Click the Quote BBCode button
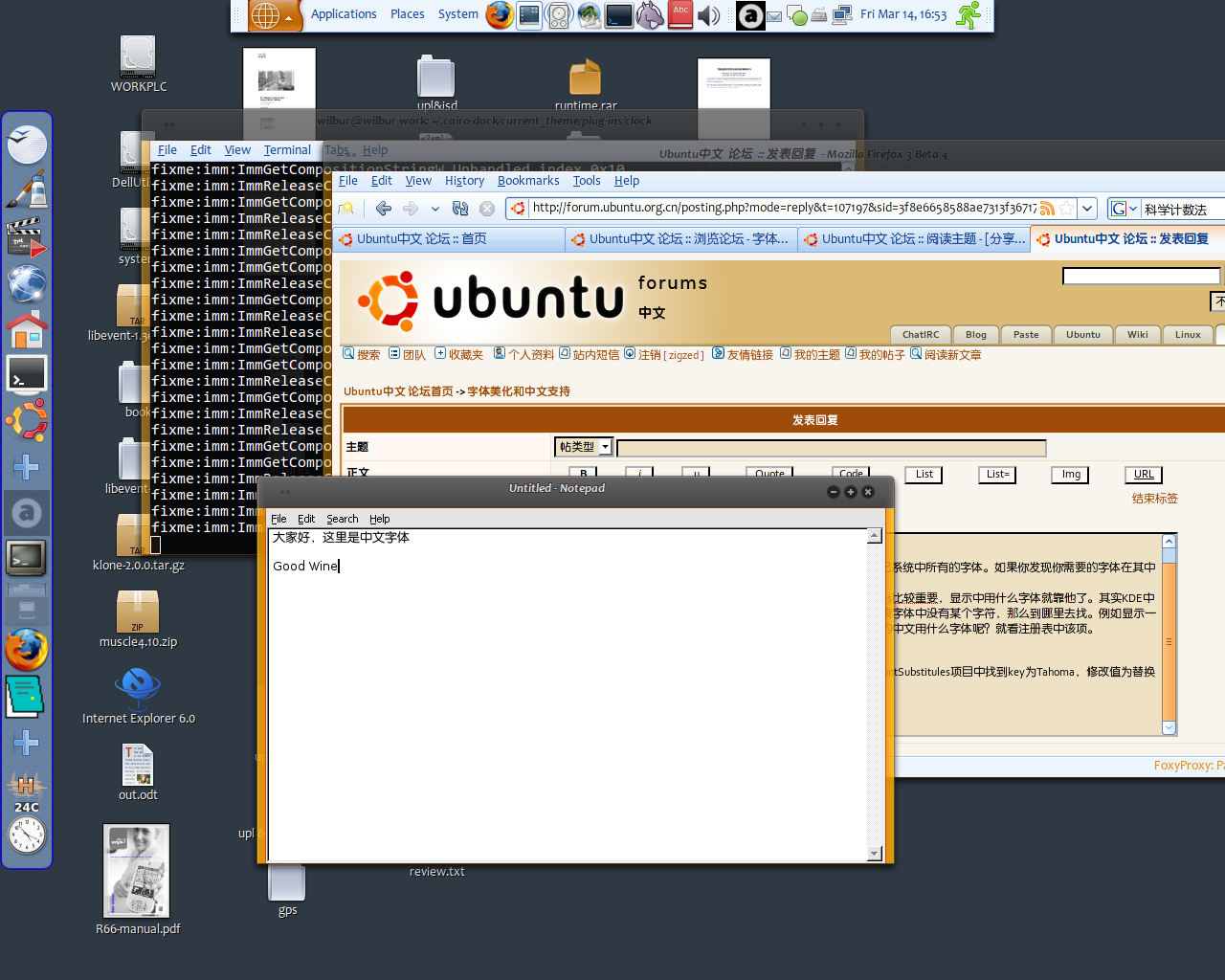This screenshot has height=980, width=1225. click(x=769, y=473)
